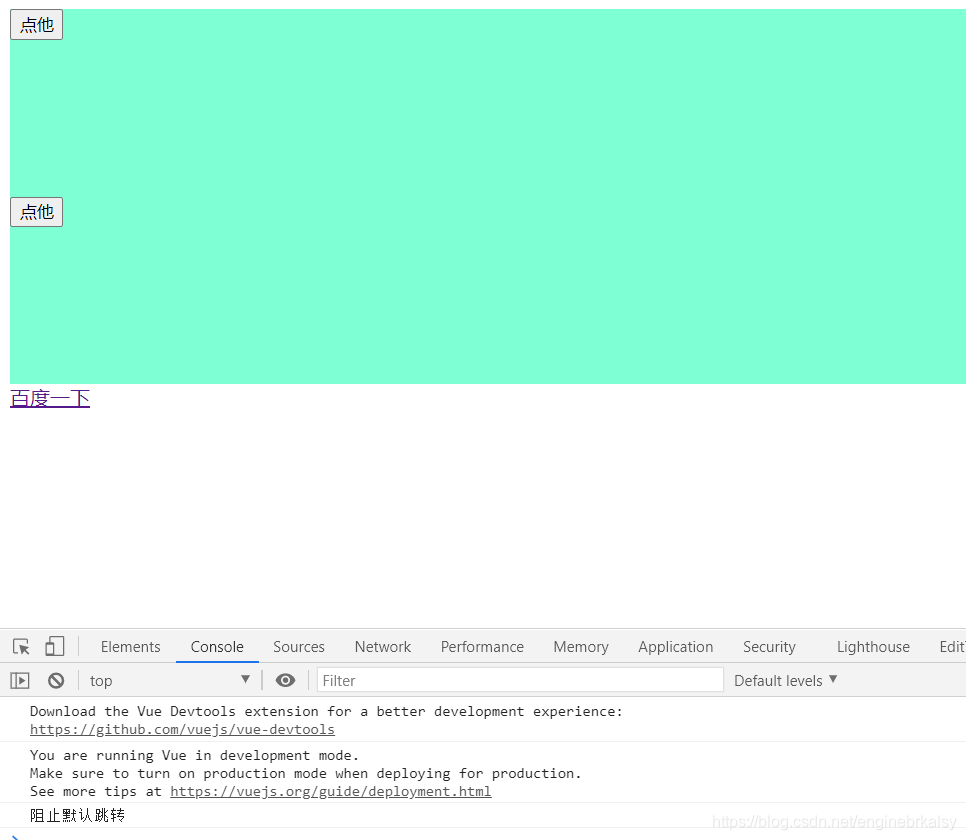Viewport: 966px width, 840px height.
Task: Switch to the Elements tab
Action: pos(131,646)
